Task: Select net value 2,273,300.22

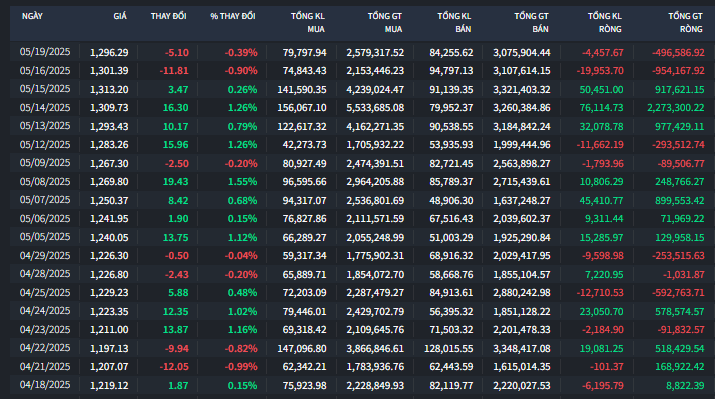Action: click(676, 108)
